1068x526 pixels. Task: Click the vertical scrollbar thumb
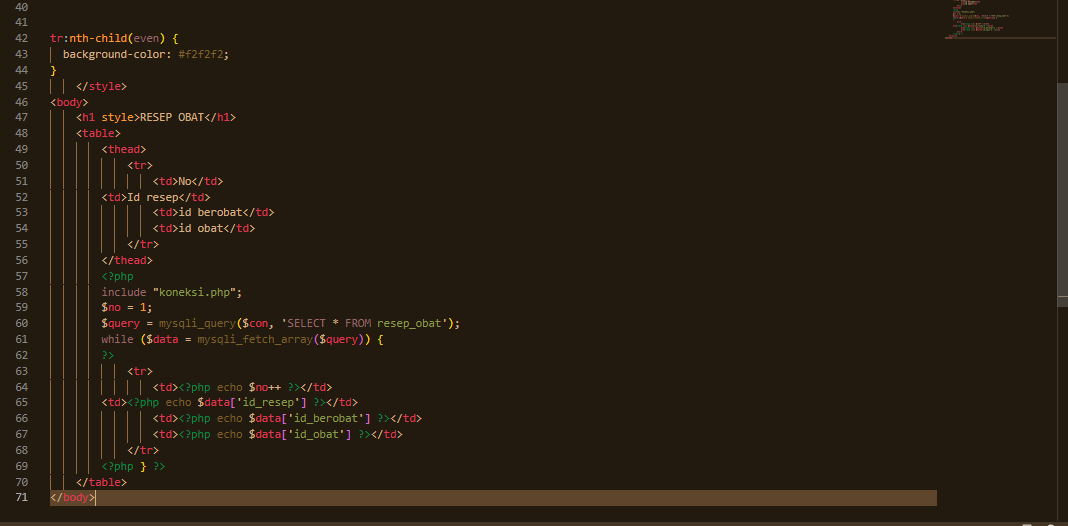1062,195
